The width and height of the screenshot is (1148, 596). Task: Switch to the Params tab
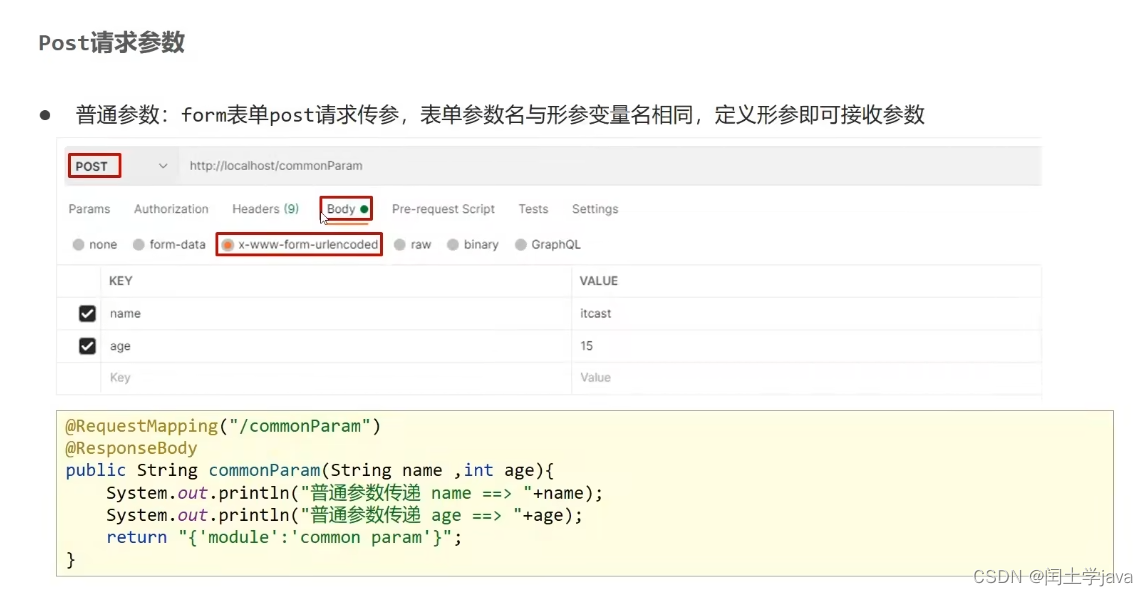(89, 209)
